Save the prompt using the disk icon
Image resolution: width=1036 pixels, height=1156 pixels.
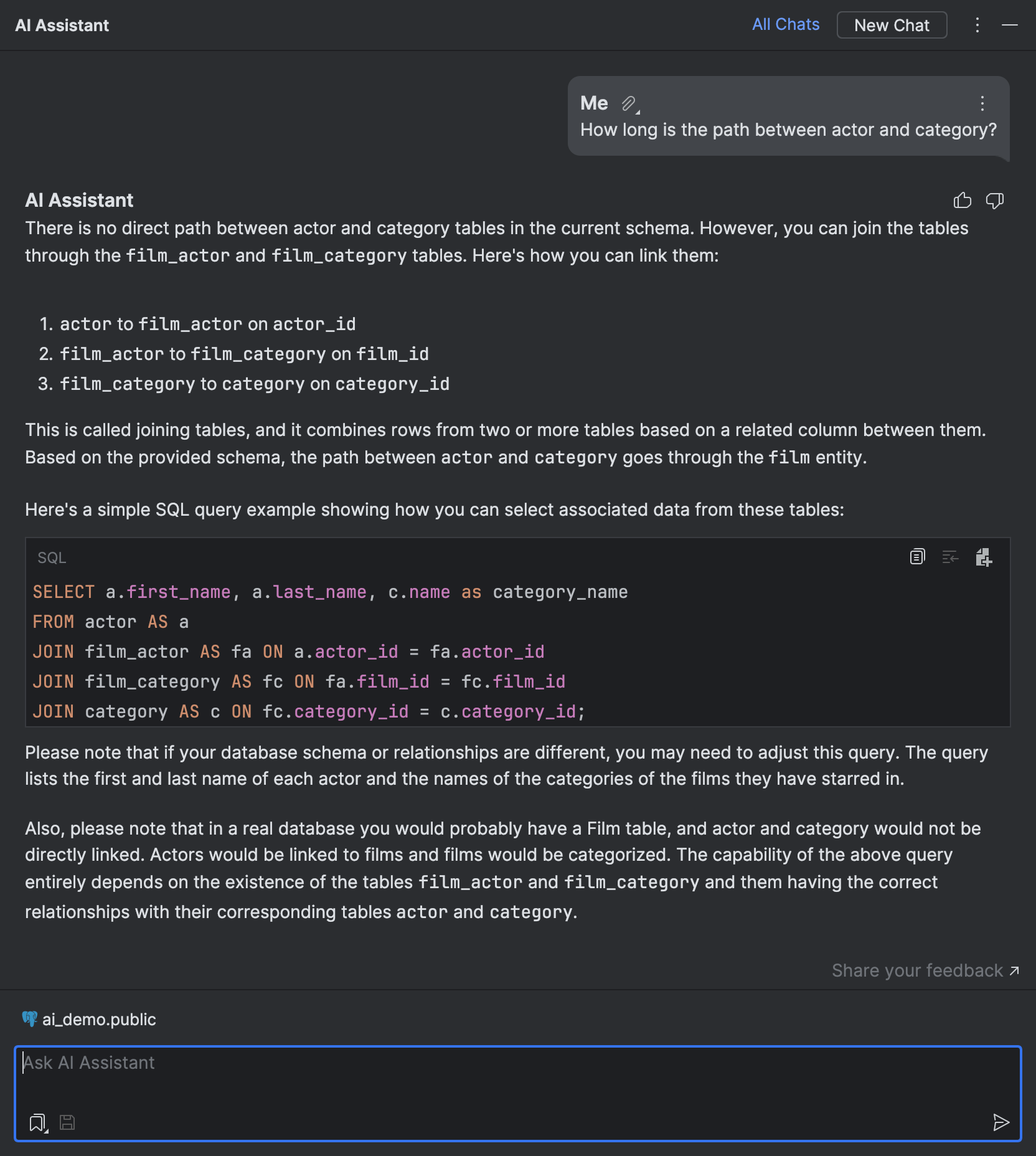pos(67,1121)
